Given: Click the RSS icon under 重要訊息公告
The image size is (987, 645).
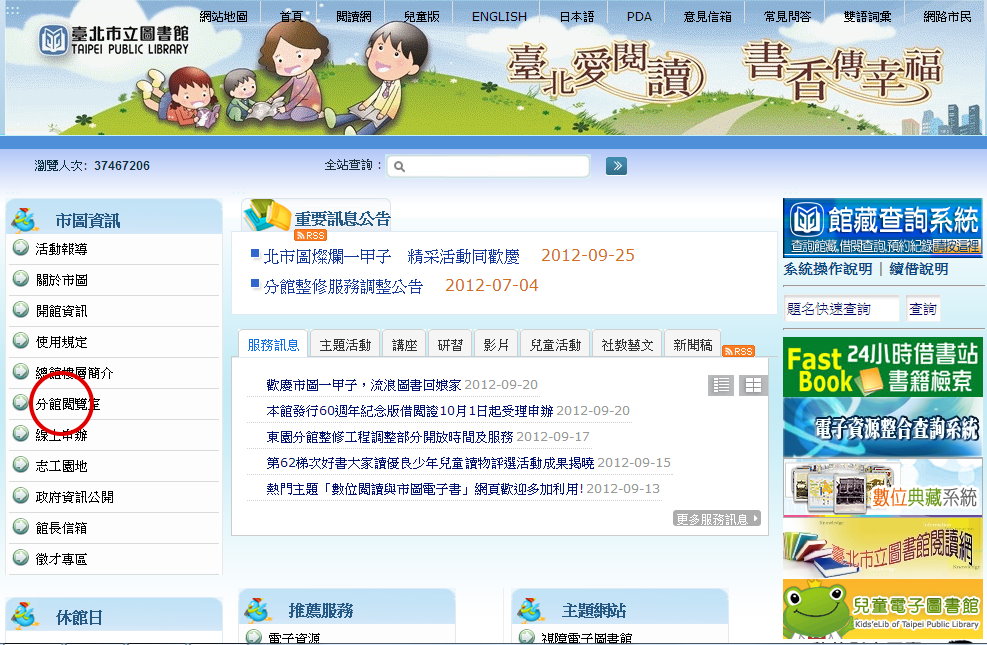Looking at the screenshot, I should click(x=310, y=235).
